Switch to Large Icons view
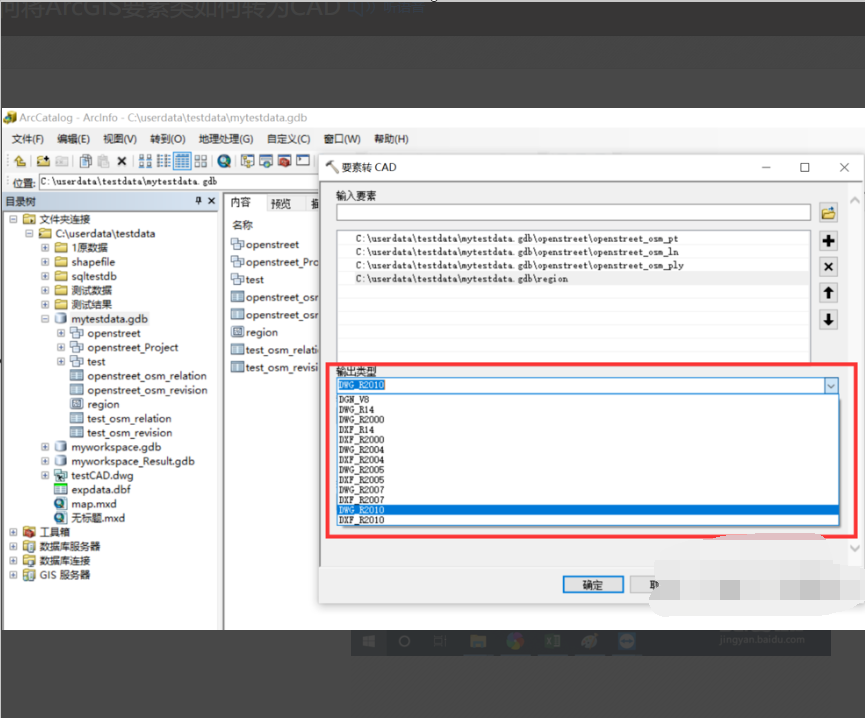This screenshot has height=718, width=865. 145,161
